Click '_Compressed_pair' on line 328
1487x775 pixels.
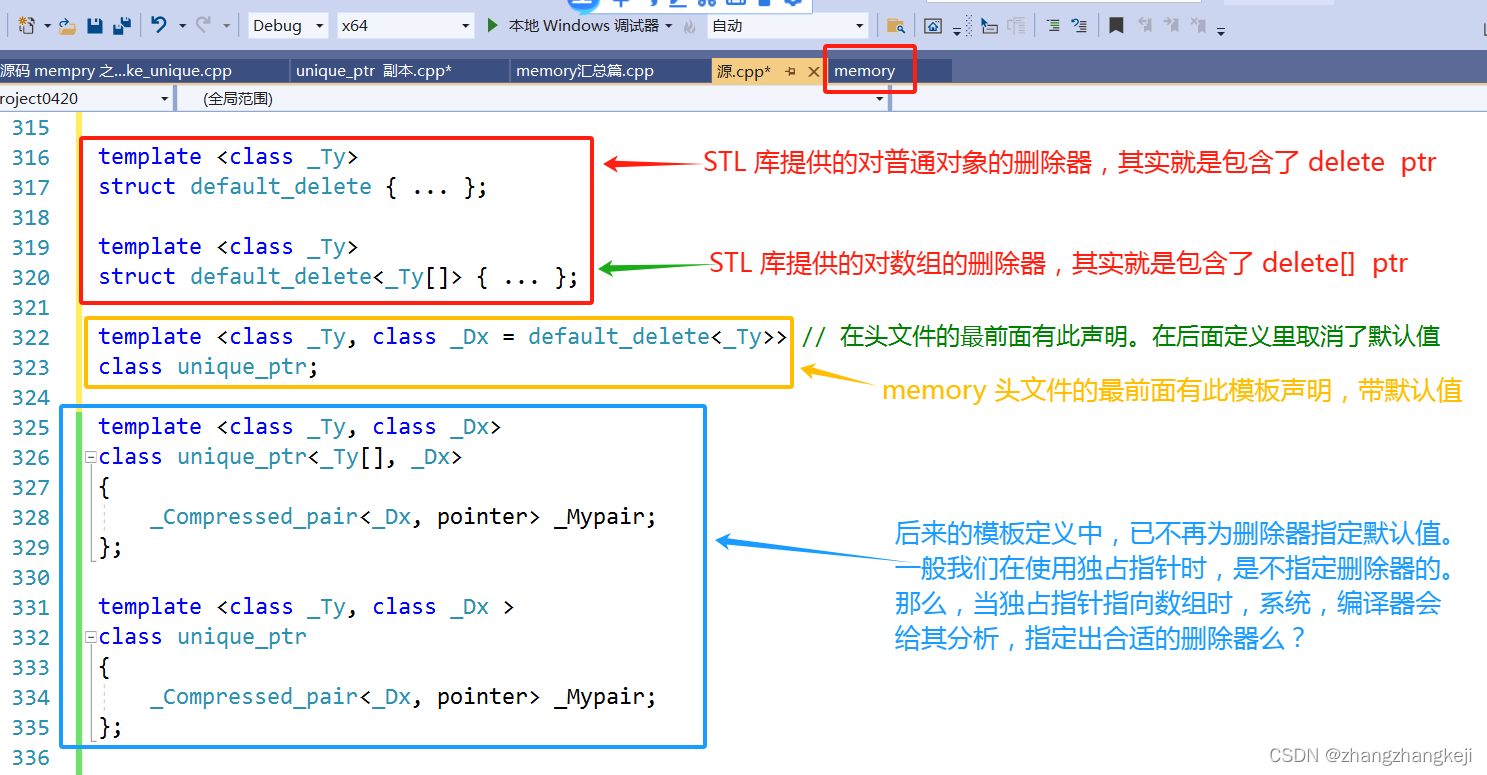254,517
